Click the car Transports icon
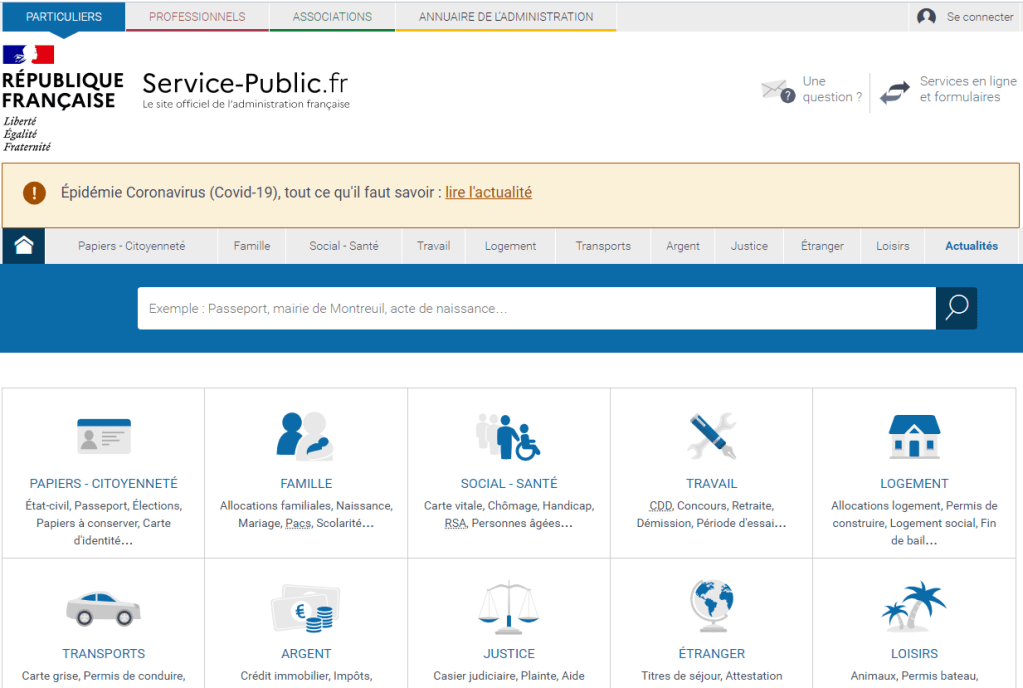The width and height of the screenshot is (1023, 688). [x=103, y=606]
